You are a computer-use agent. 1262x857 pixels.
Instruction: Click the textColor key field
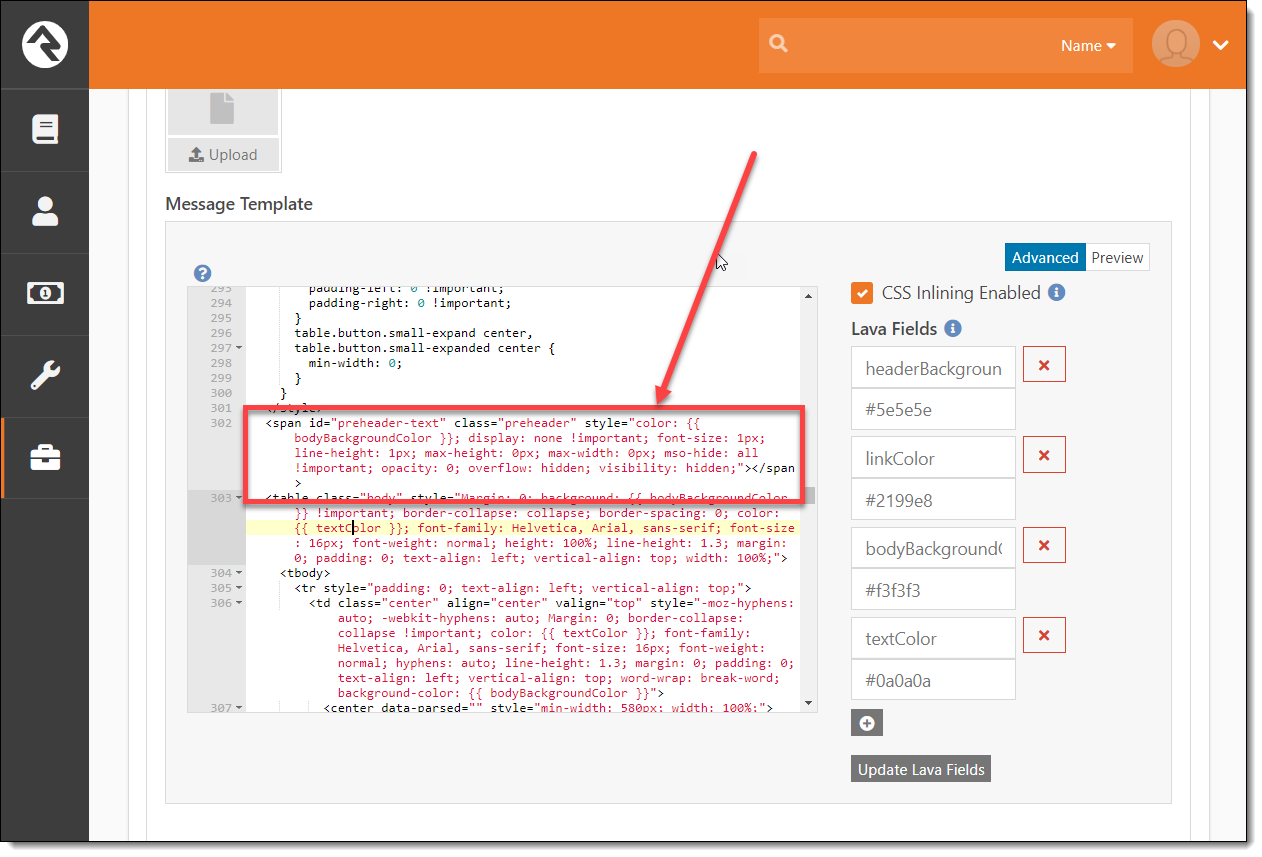coord(933,638)
